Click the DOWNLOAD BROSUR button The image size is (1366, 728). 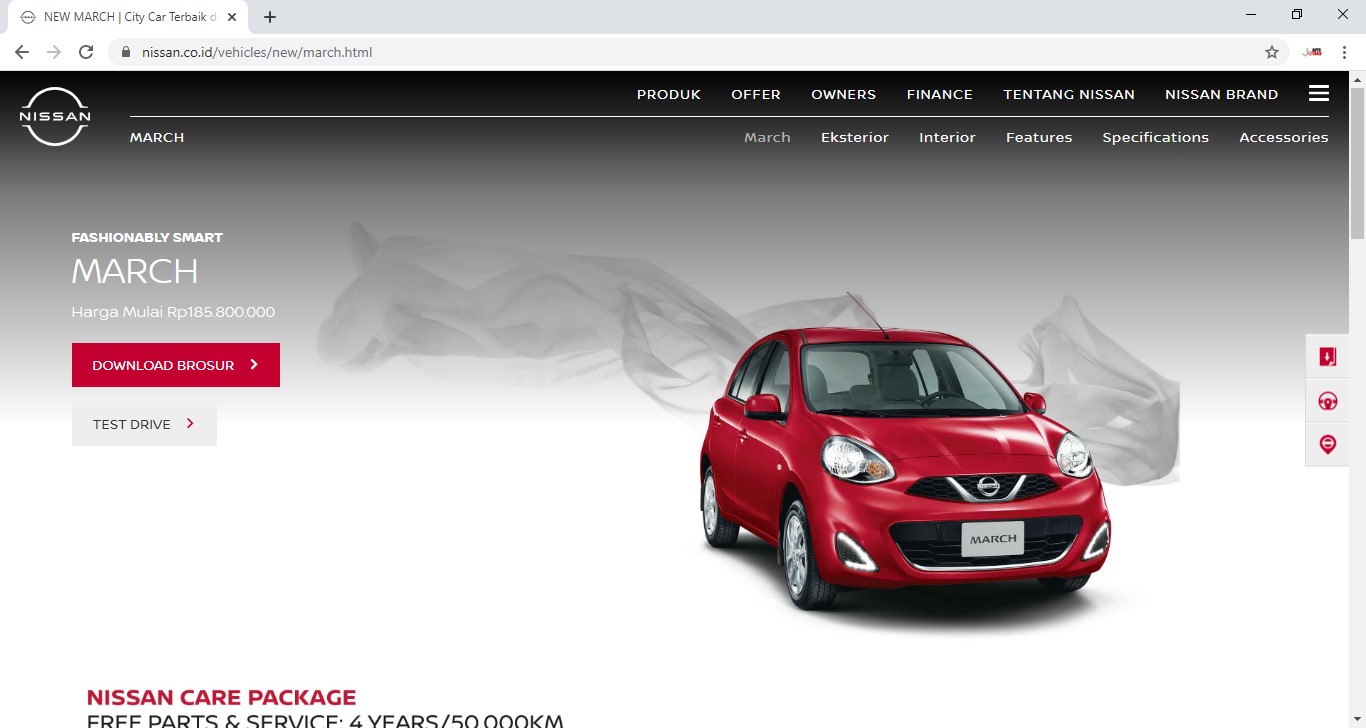pos(175,365)
